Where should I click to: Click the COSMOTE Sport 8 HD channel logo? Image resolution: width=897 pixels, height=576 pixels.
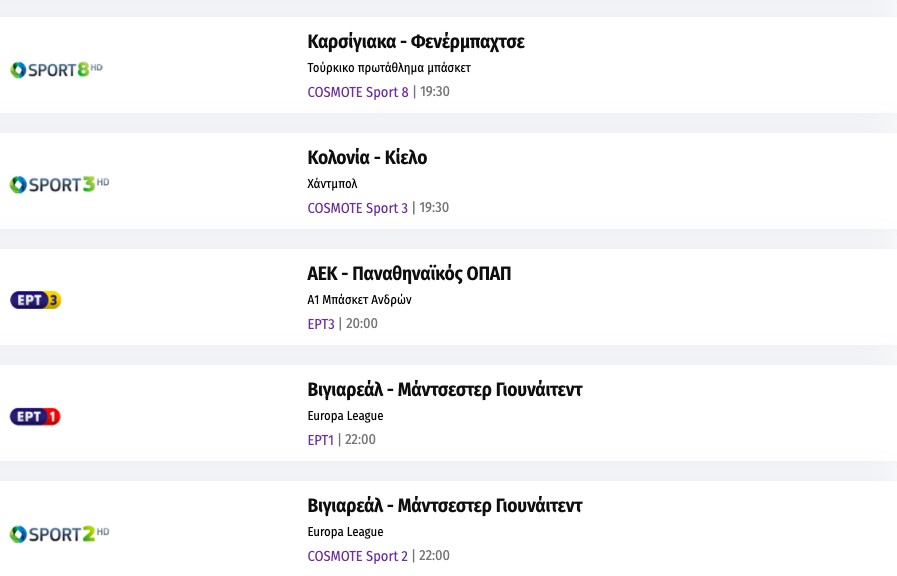(x=57, y=69)
